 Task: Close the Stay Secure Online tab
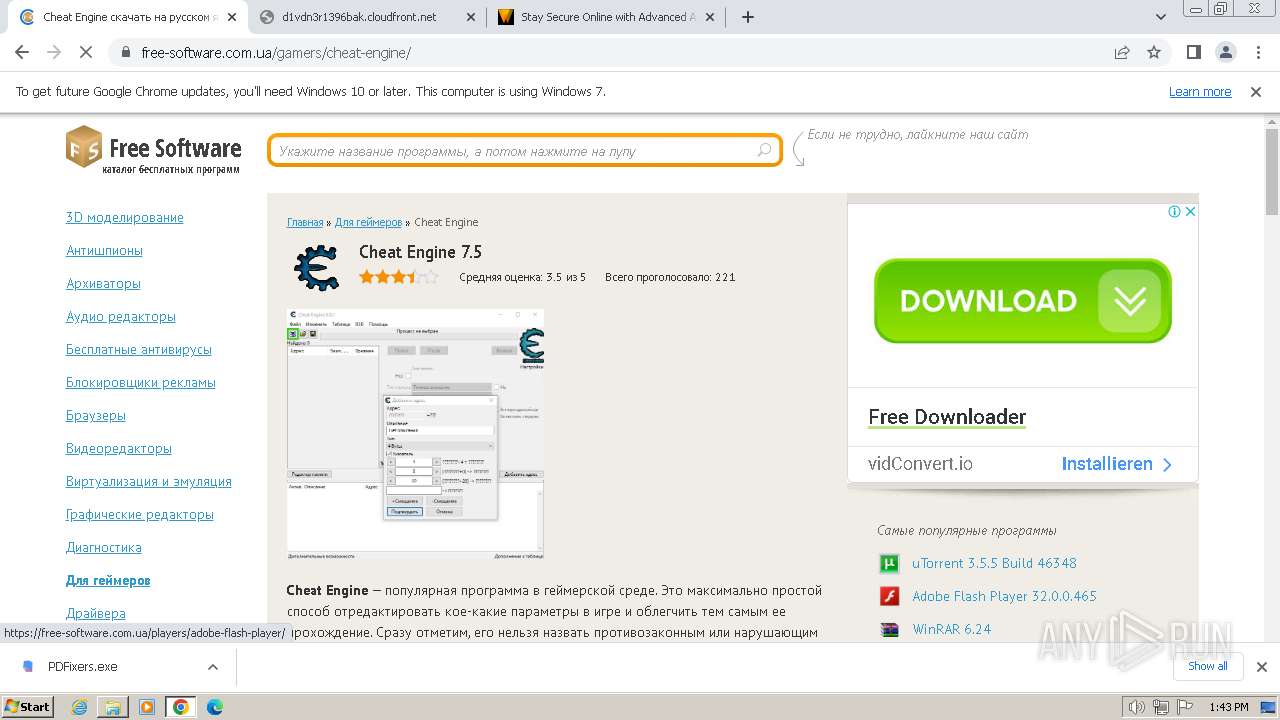711,17
